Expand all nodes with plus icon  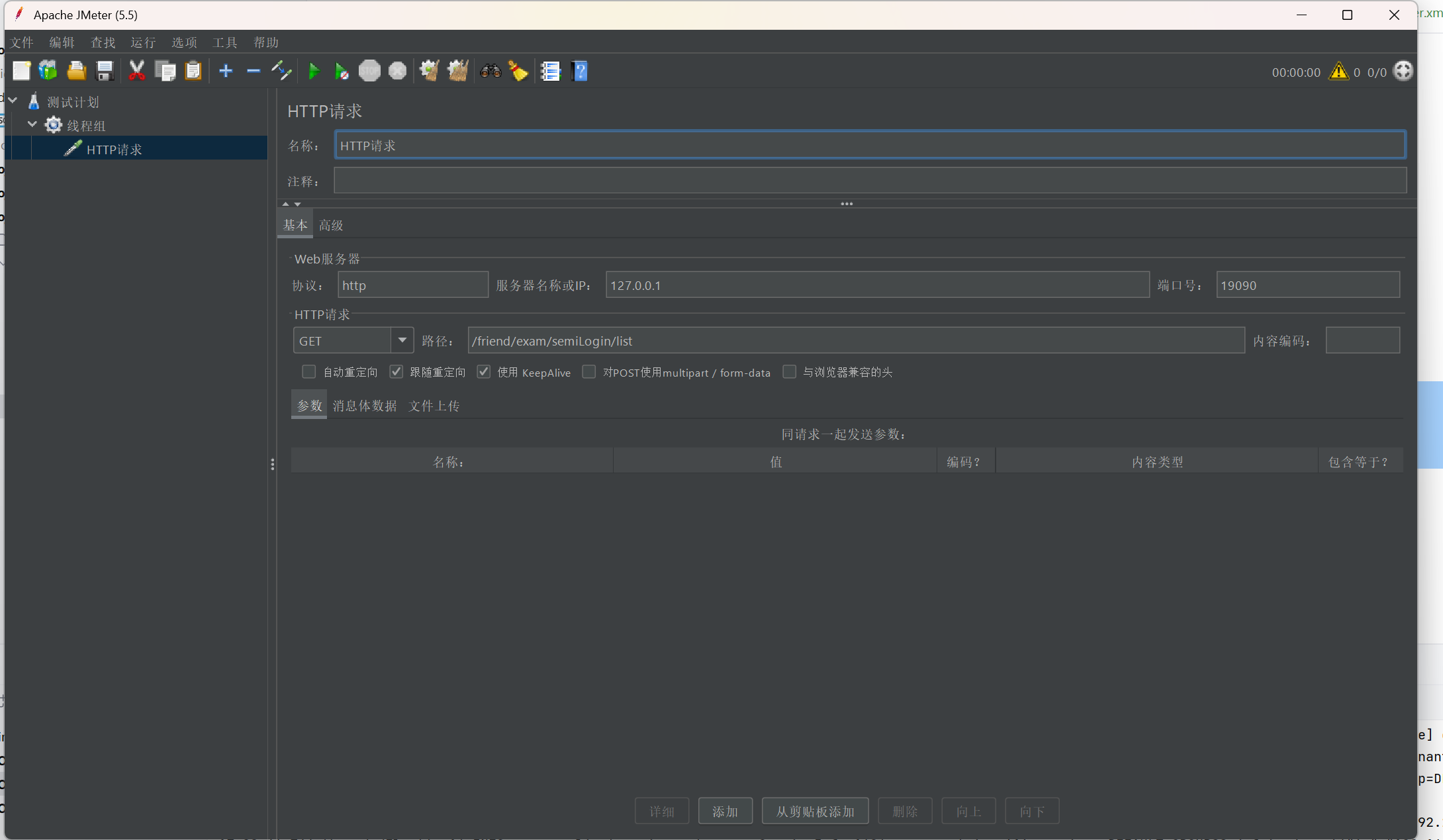coord(226,71)
